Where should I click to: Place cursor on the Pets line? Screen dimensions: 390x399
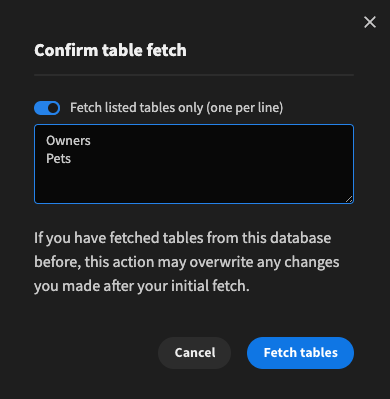[x=59, y=159]
